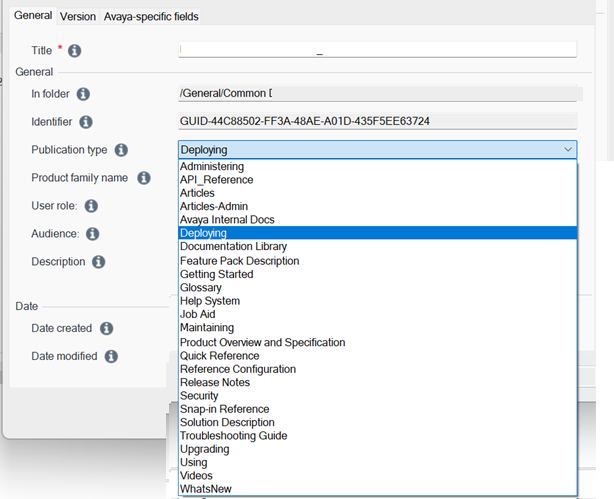Collapse the Publication type dropdown arrow

[x=568, y=150]
